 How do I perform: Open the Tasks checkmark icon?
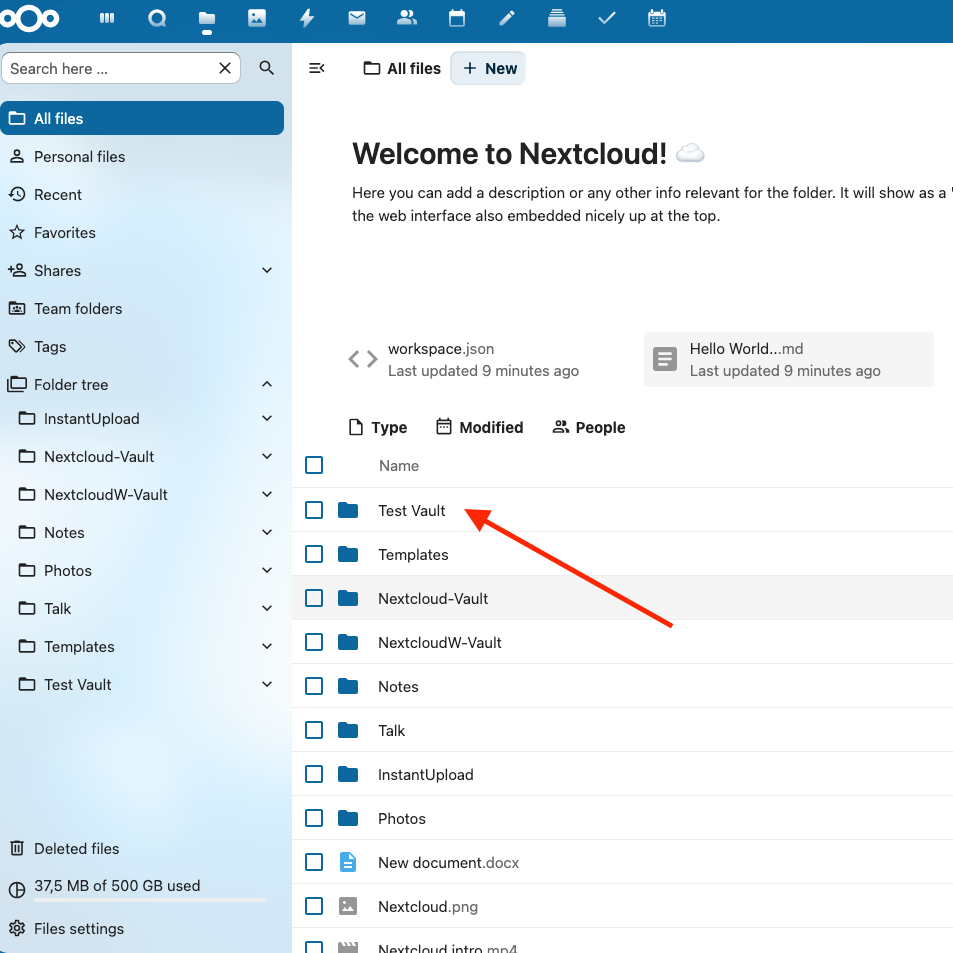click(607, 19)
